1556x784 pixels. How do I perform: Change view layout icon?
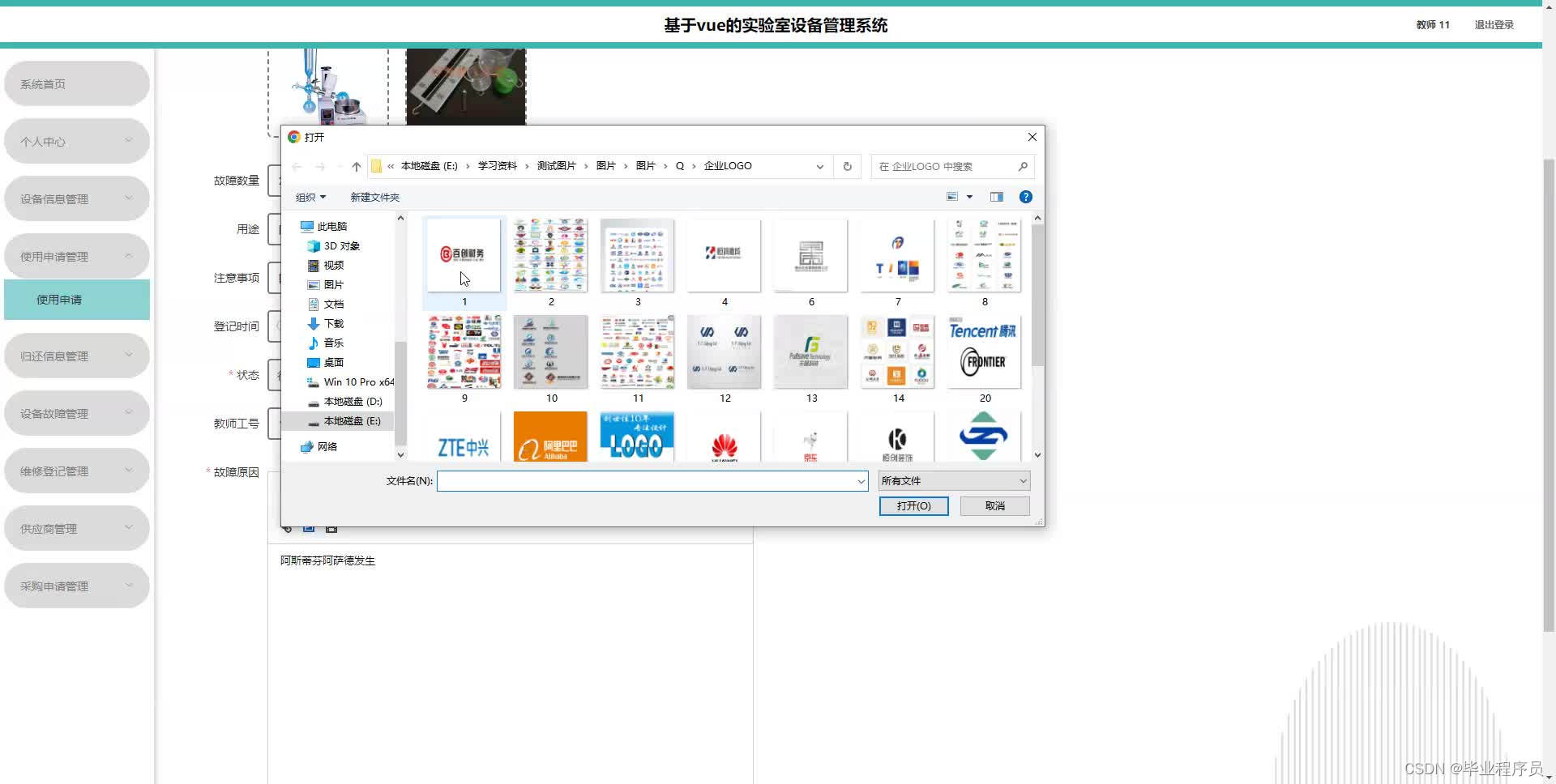pos(952,197)
